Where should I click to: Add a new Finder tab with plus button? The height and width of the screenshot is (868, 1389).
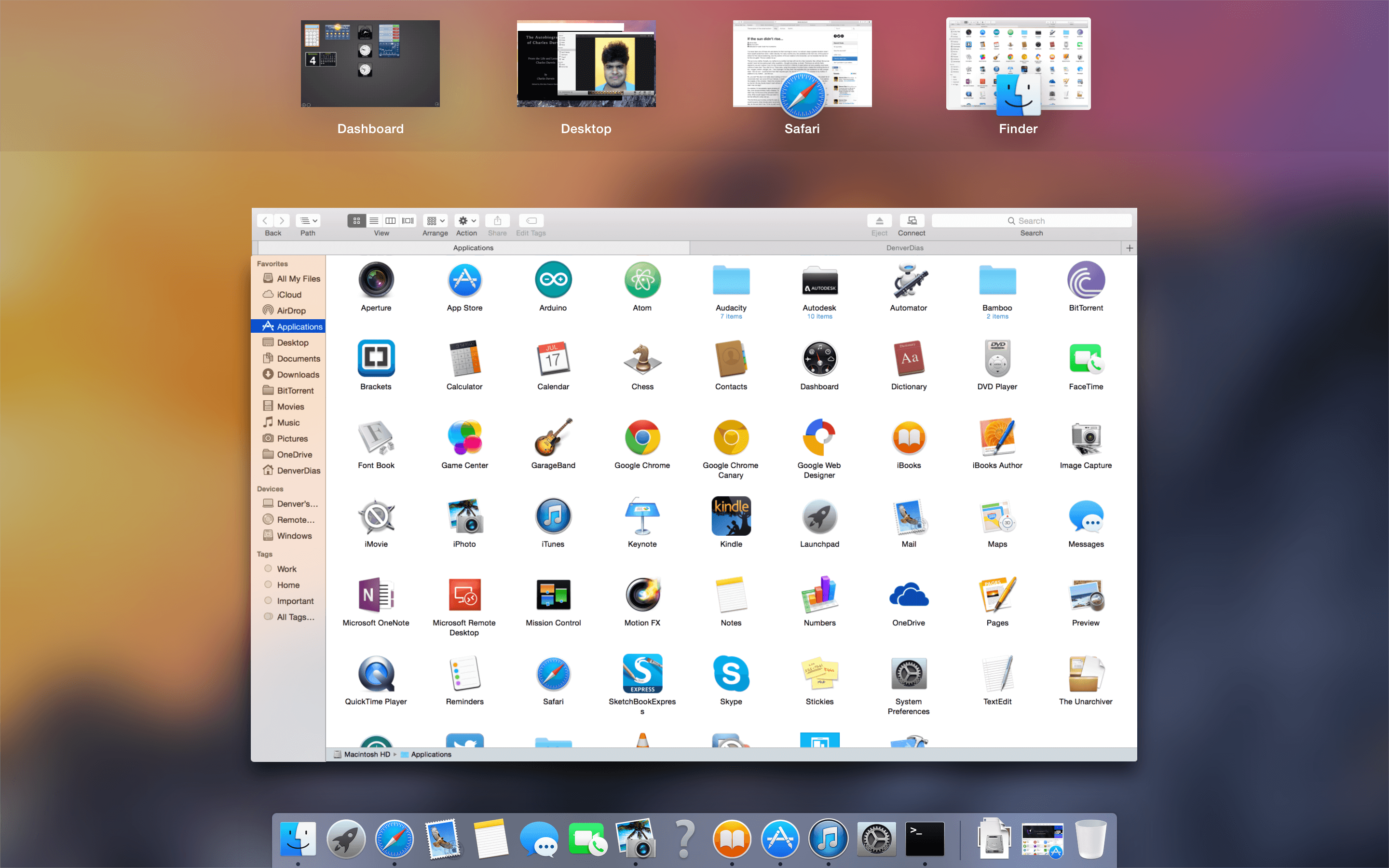click(1129, 248)
